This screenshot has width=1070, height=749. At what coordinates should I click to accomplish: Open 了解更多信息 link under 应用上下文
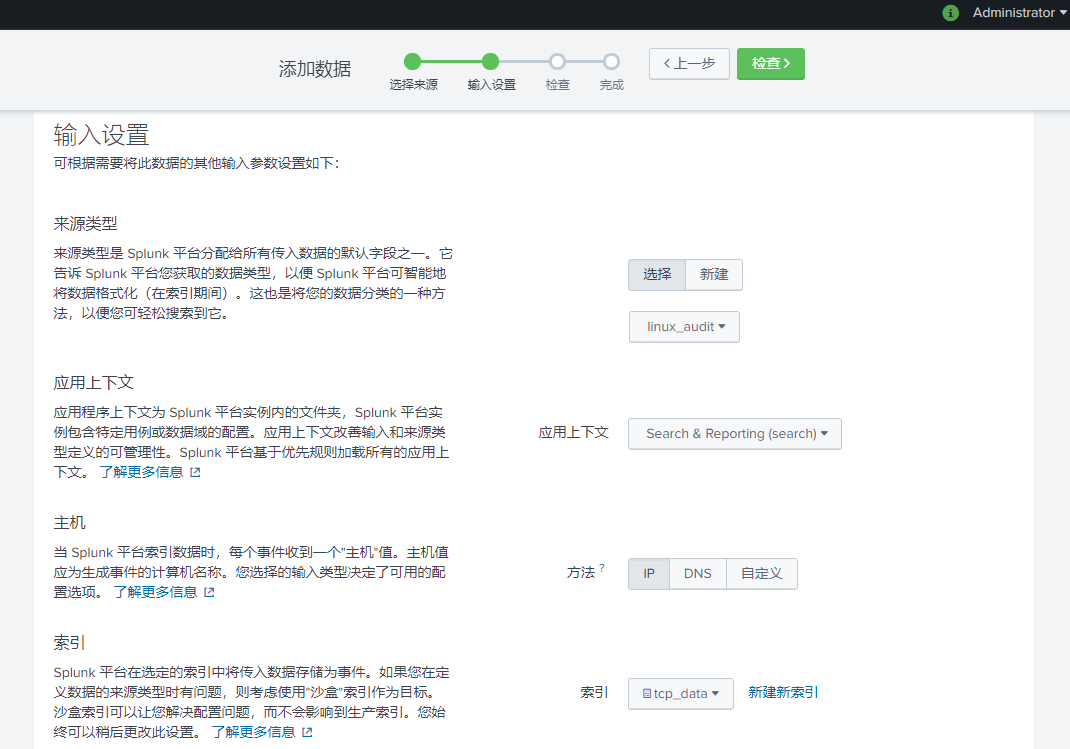coord(141,472)
